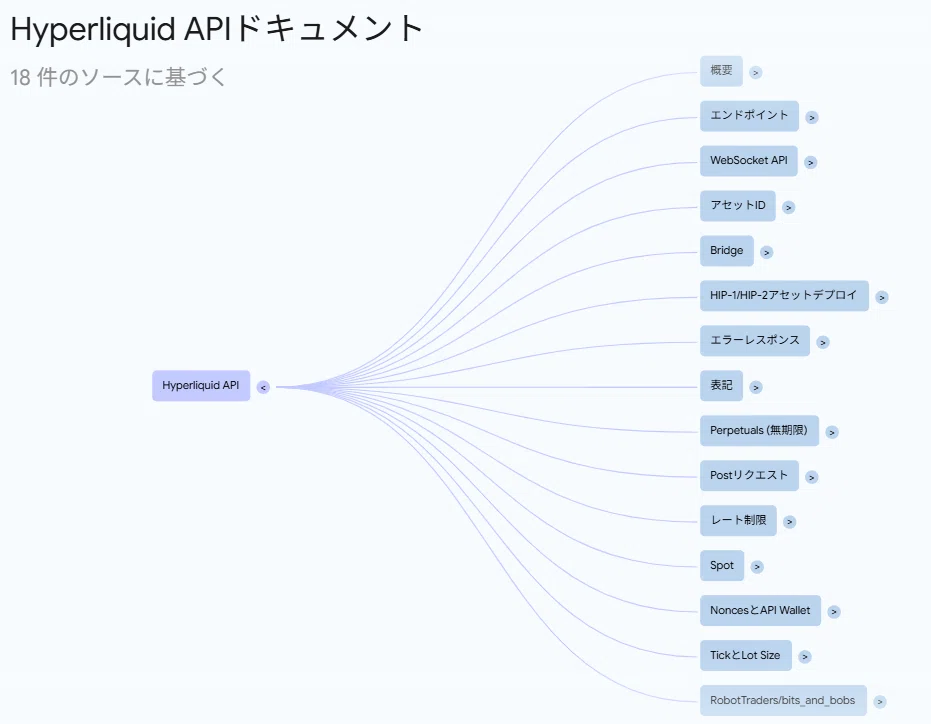Image resolution: width=931 pixels, height=724 pixels.
Task: Expand the レート制限 node chevron
Action: (789, 522)
